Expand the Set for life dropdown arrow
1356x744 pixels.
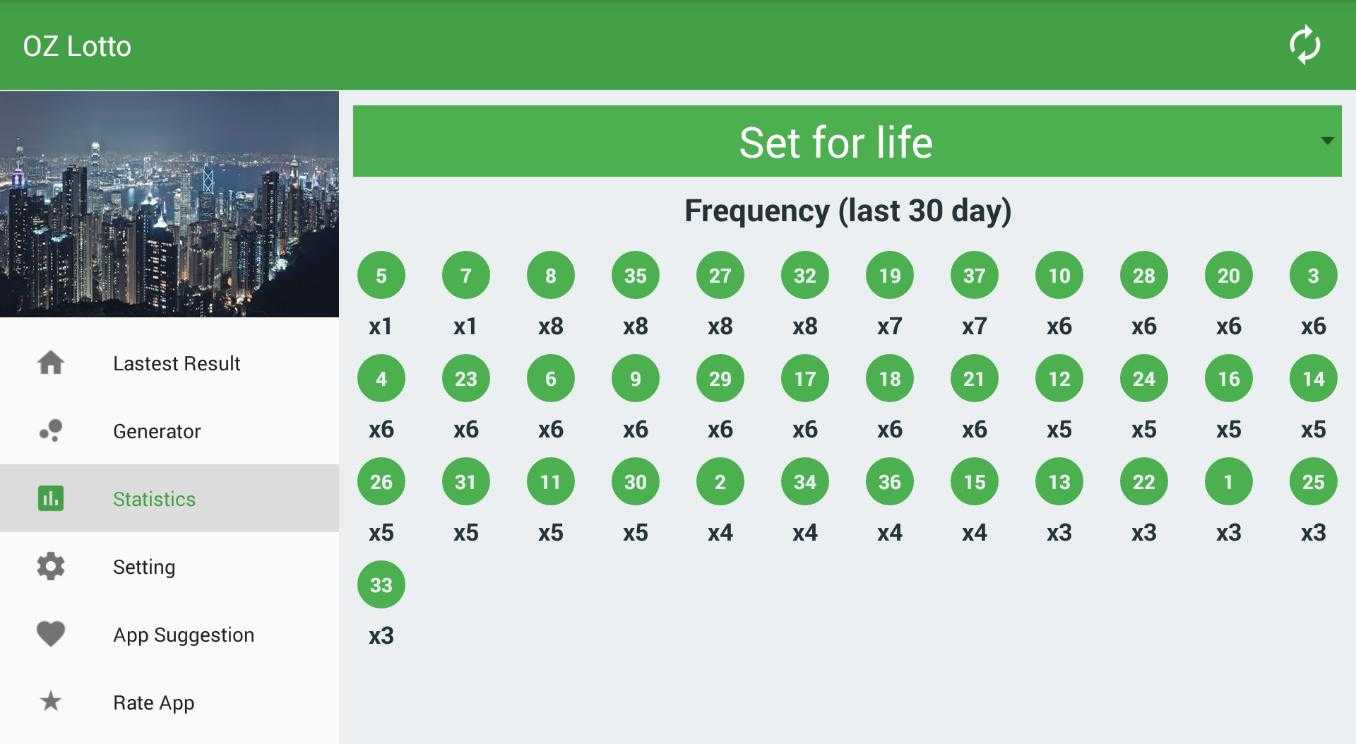pos(1327,141)
